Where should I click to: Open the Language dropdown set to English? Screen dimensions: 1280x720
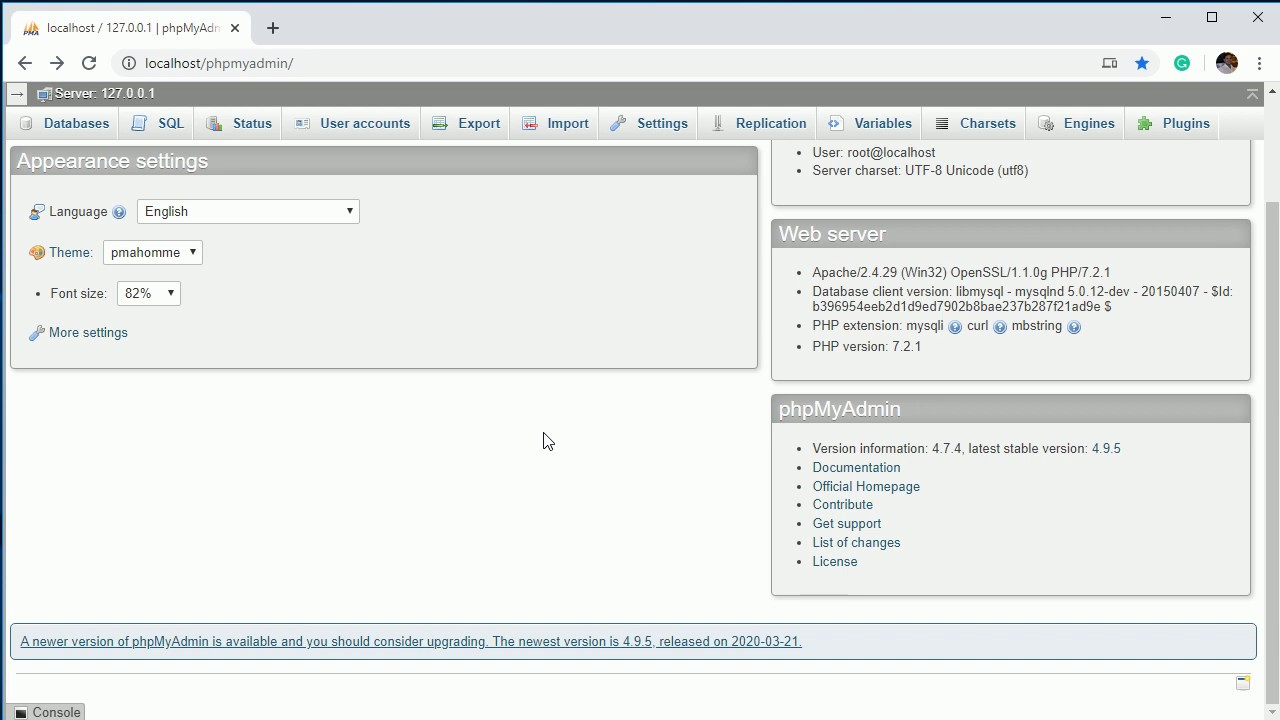(x=248, y=211)
